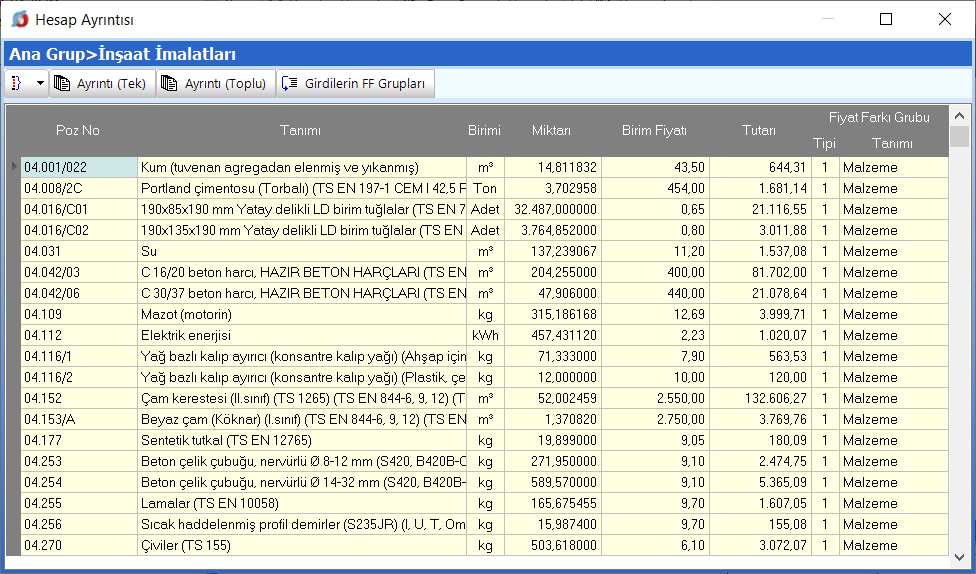Click the Ayrıntı (Toplu) button
This screenshot has width=976, height=574.
pyautogui.click(x=215, y=83)
